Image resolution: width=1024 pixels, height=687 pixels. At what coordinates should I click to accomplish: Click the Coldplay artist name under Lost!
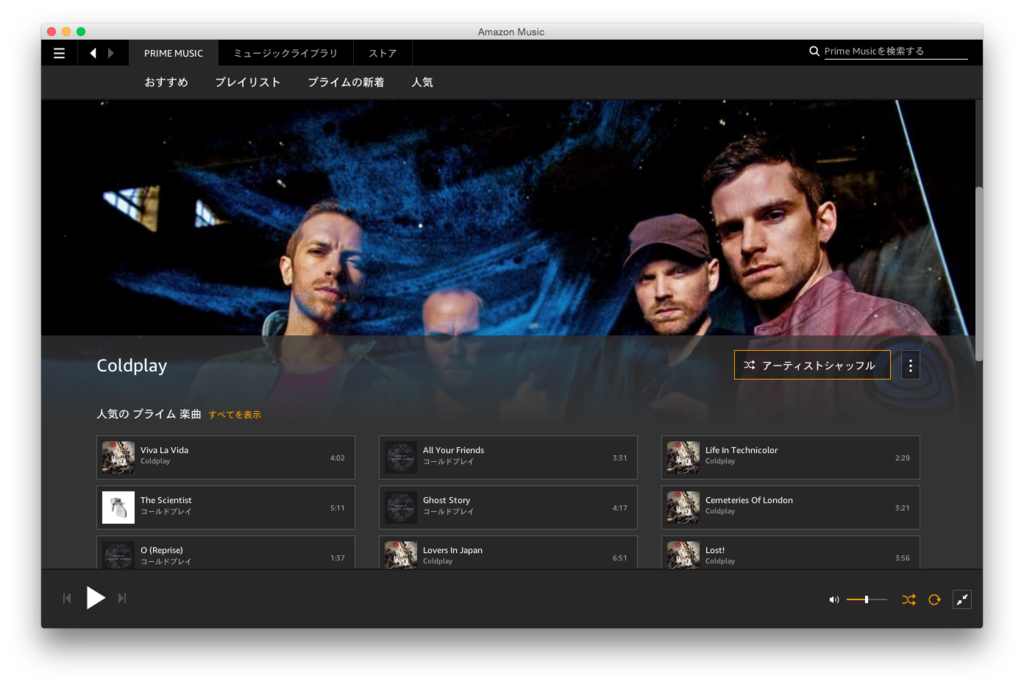click(x=720, y=561)
